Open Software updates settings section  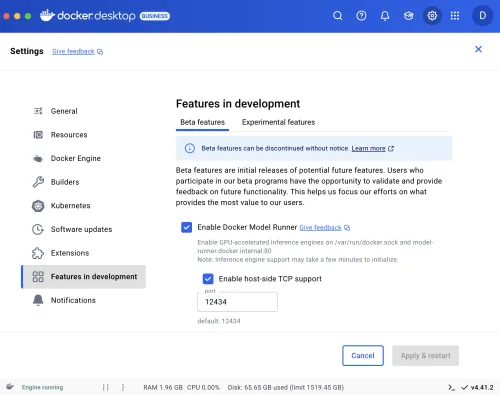click(83, 229)
